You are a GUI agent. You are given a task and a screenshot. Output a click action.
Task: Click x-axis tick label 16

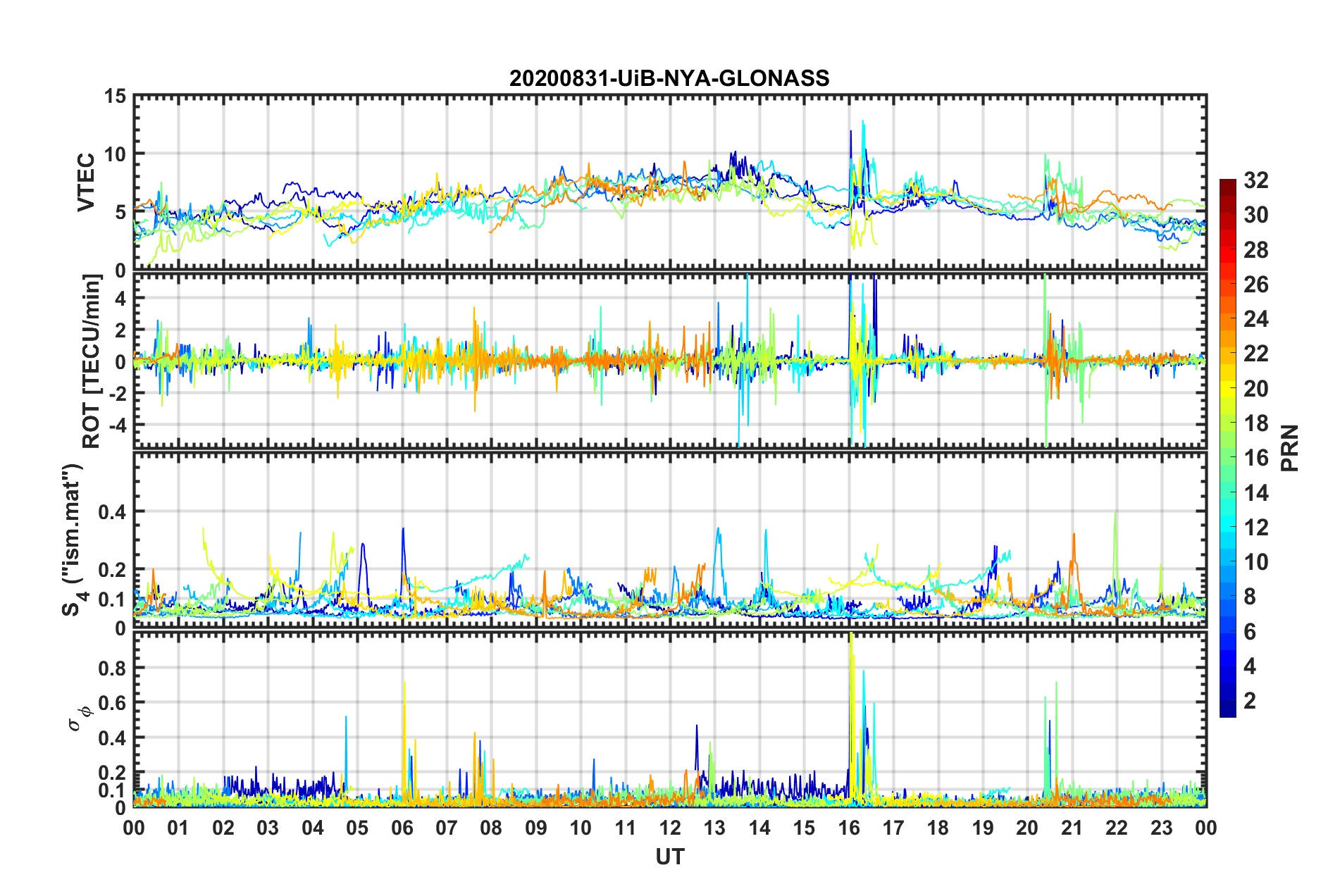pyautogui.click(x=849, y=828)
